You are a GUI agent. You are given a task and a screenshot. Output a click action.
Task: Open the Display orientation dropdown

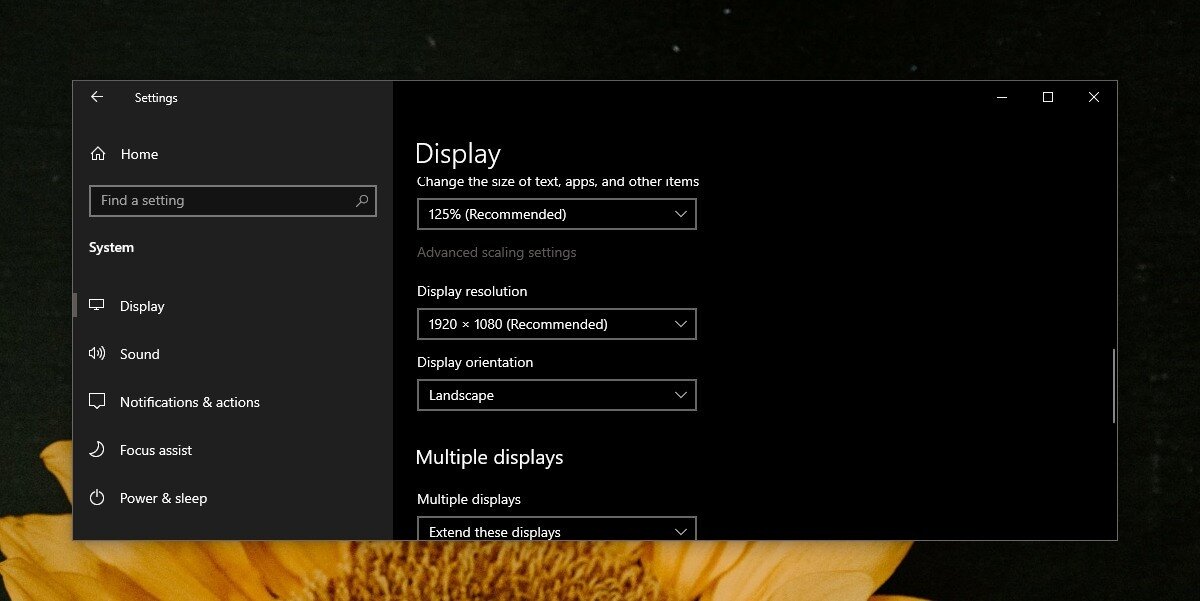click(x=556, y=394)
